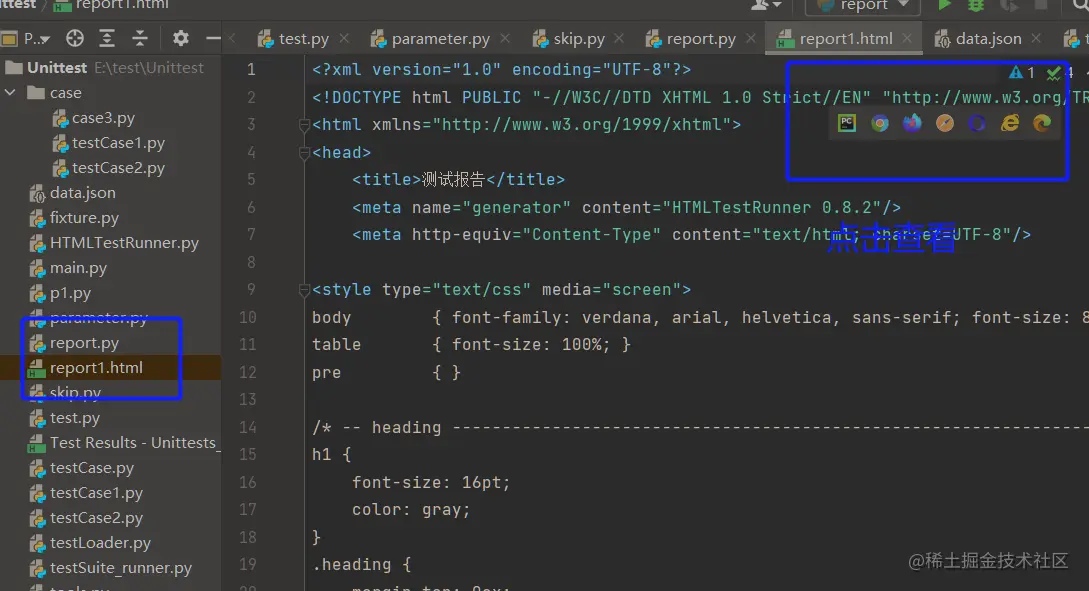Open report1.html in Internet Explorer
This screenshot has height=591, width=1089.
coord(1010,124)
